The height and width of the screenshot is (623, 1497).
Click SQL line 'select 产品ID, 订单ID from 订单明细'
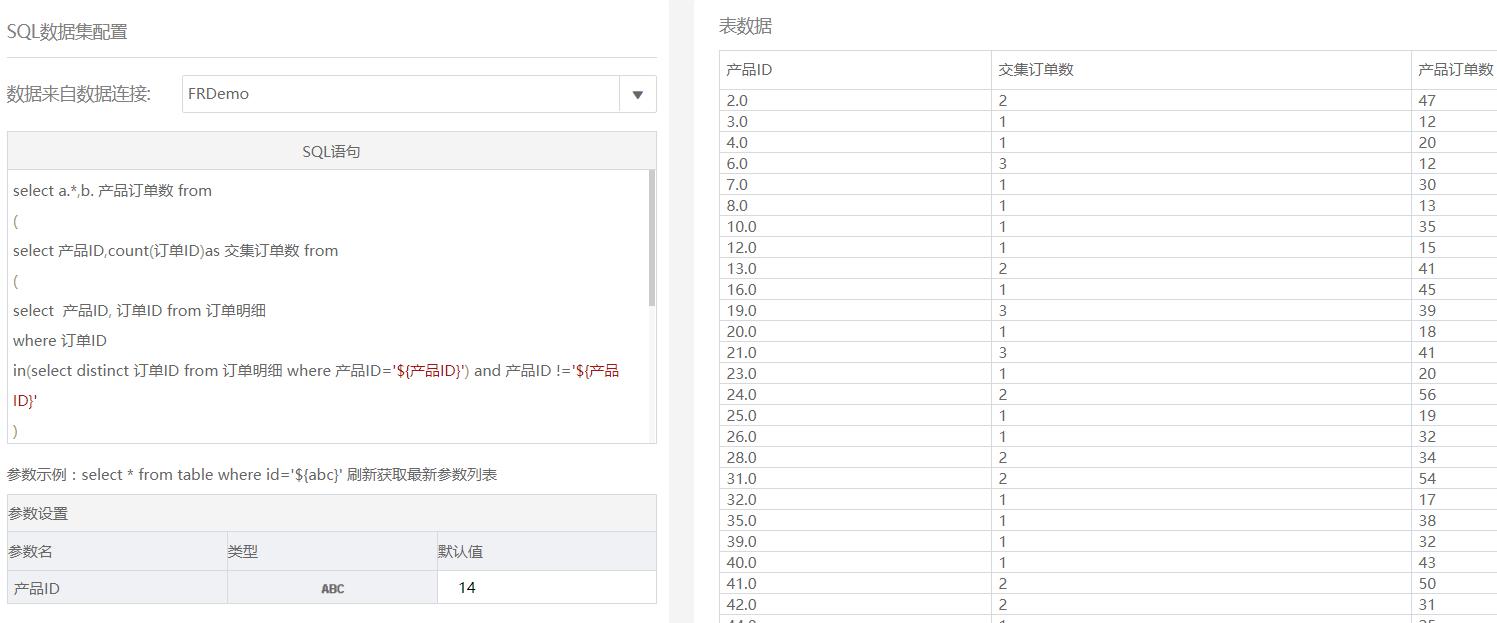pos(139,311)
